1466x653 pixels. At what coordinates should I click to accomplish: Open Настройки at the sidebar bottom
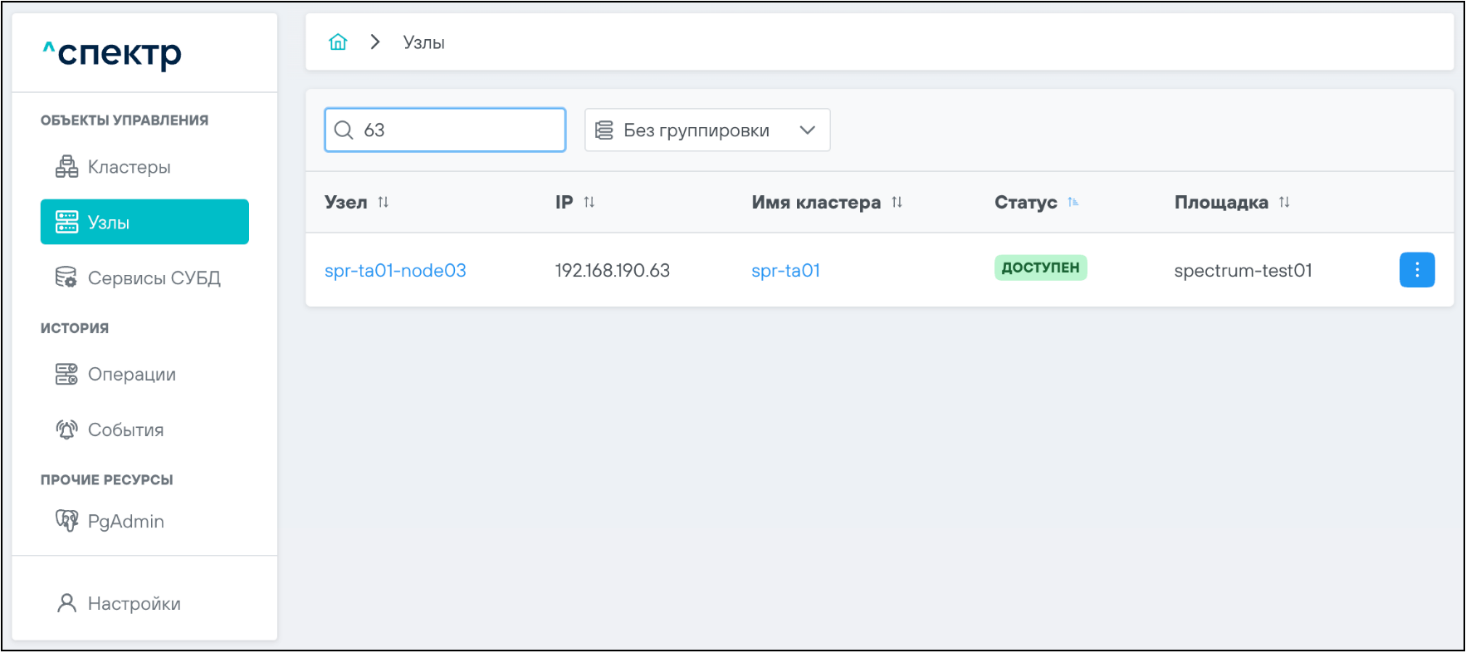[x=133, y=604]
